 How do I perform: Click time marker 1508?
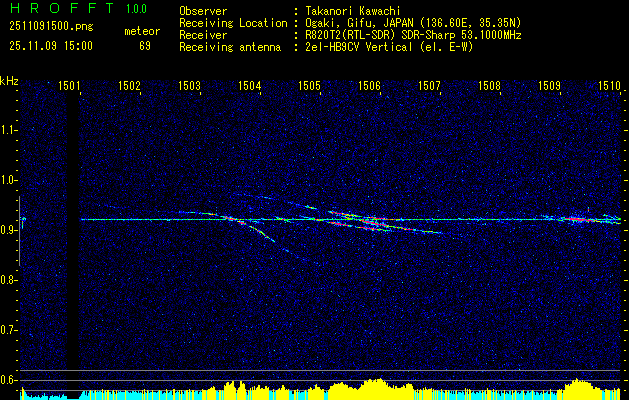point(489,85)
